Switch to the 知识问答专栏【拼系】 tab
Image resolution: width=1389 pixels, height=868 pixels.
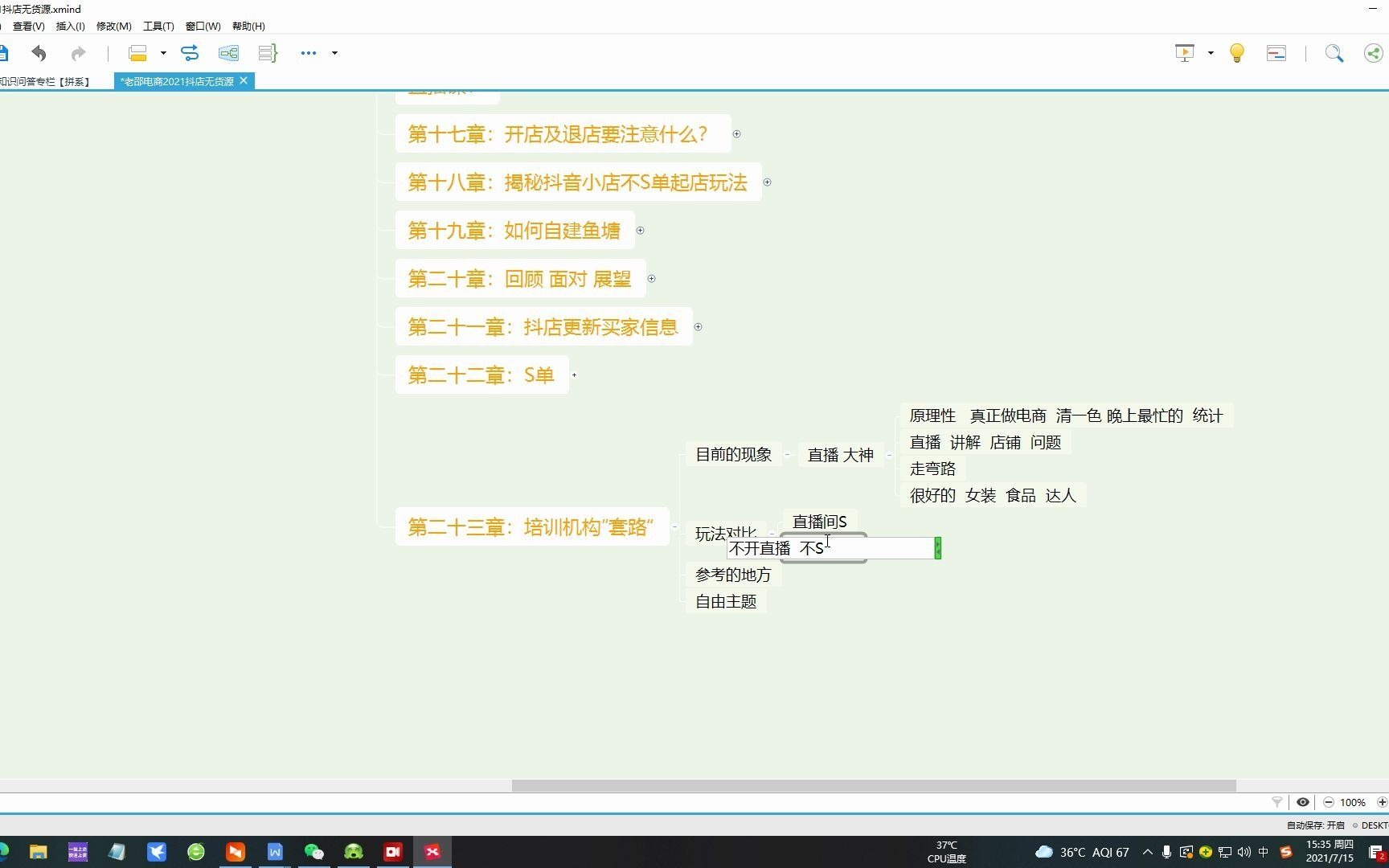coord(47,81)
